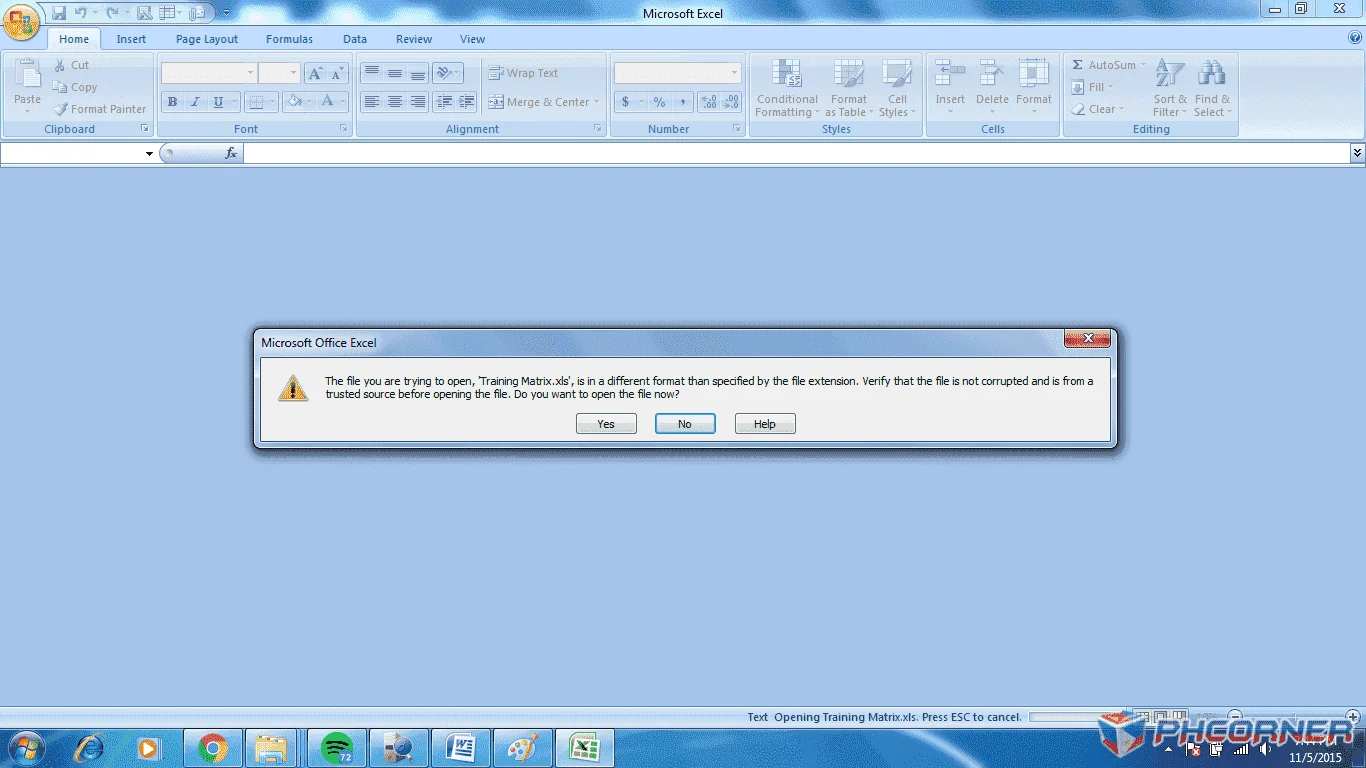
Task: Click the Borders icon
Action: [255, 102]
